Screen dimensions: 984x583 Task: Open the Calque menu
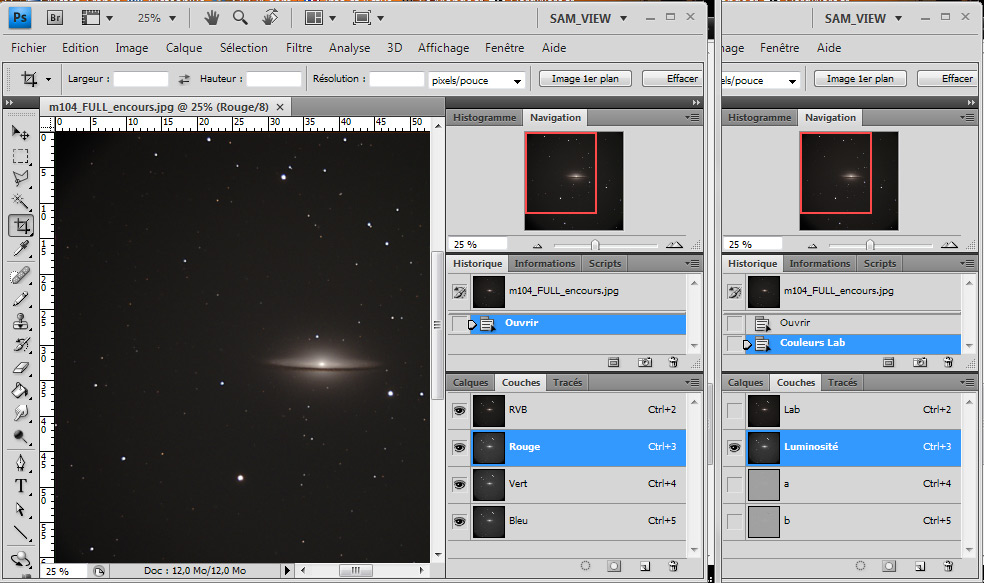[184, 48]
